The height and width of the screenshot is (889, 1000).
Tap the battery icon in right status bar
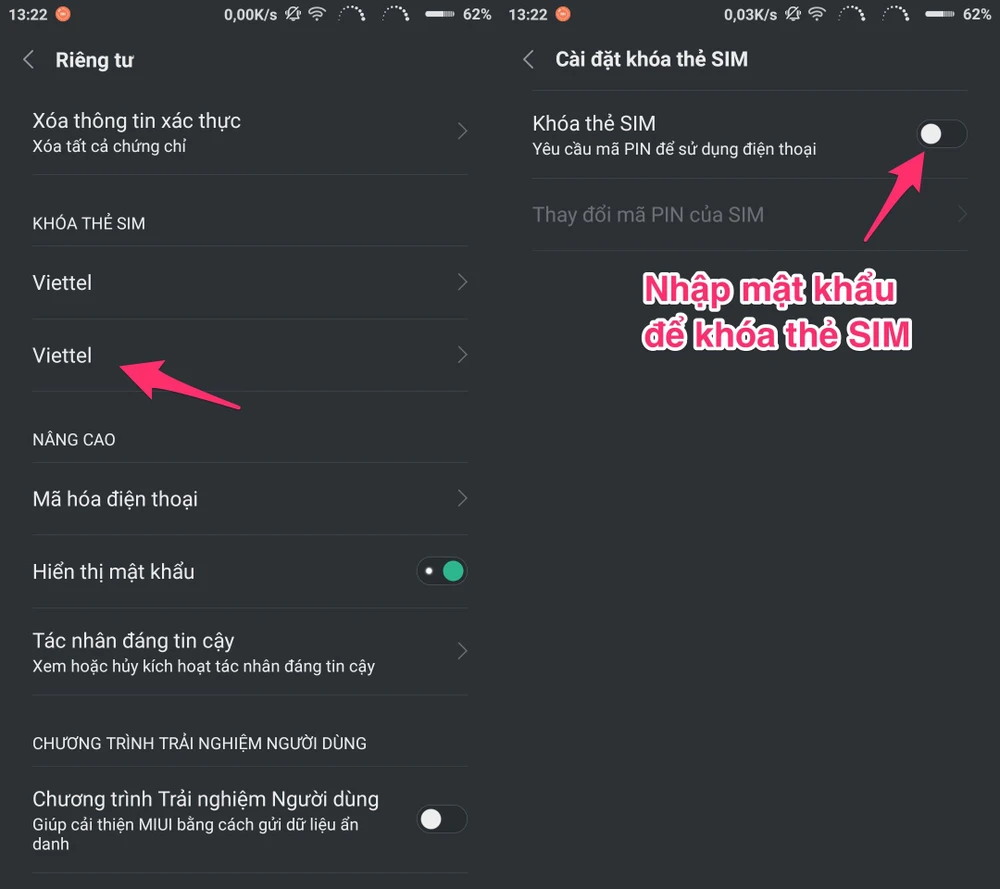point(939,14)
